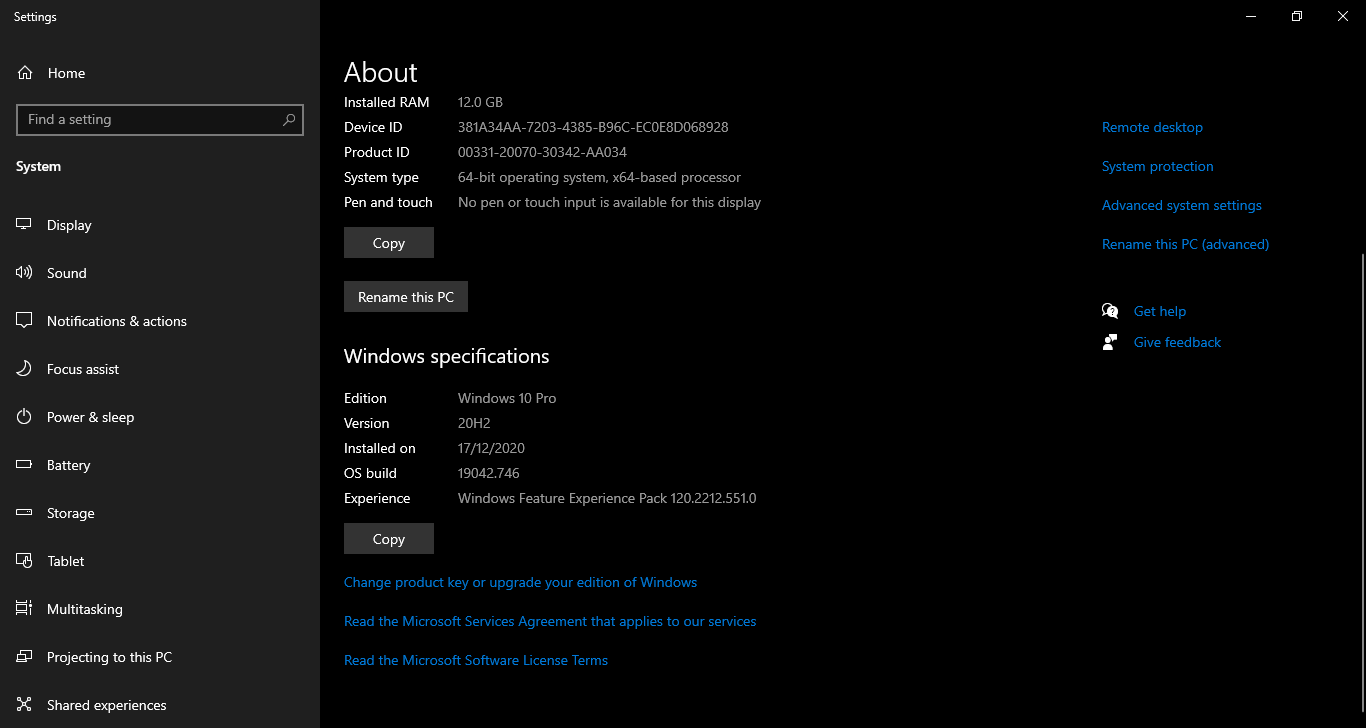1366x728 pixels.
Task: Click the Notifications & actions icon
Action: (x=25, y=321)
